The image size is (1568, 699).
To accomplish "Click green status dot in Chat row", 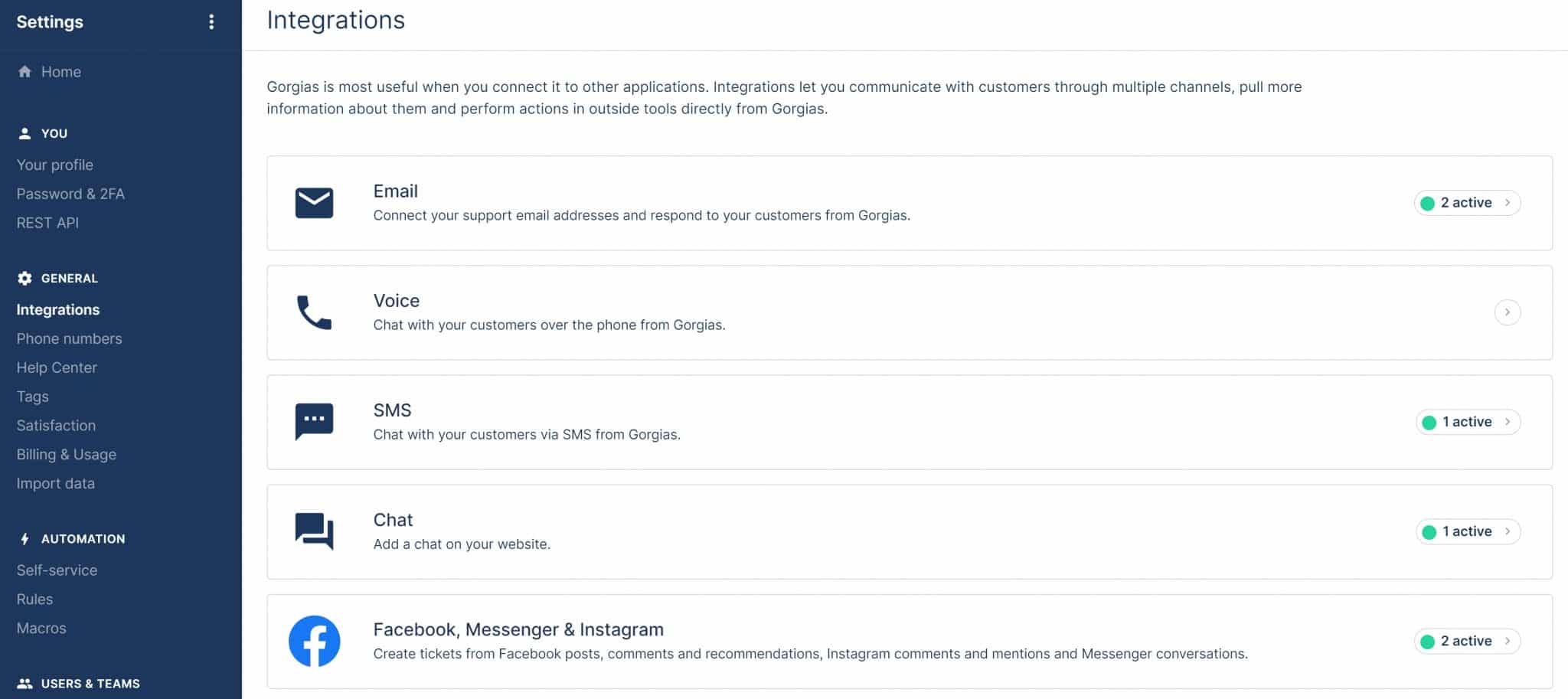I will tap(1429, 531).
